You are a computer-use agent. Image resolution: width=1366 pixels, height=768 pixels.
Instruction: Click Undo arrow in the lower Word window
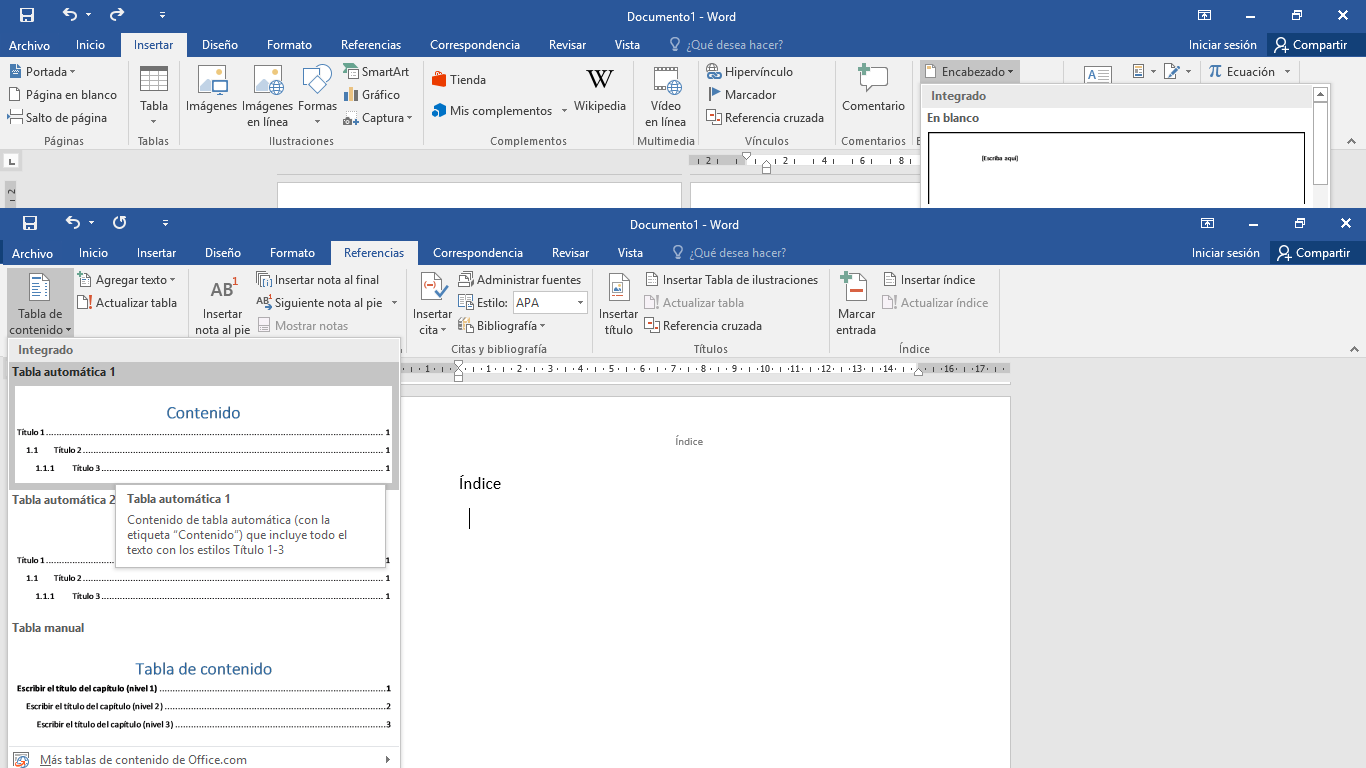tap(73, 223)
